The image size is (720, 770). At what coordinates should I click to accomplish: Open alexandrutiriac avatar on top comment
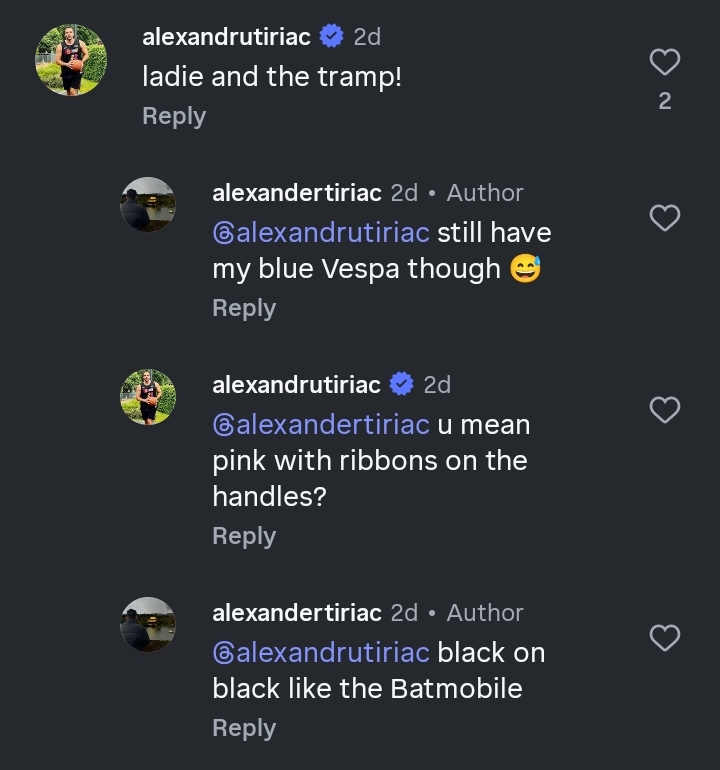pyautogui.click(x=71, y=60)
